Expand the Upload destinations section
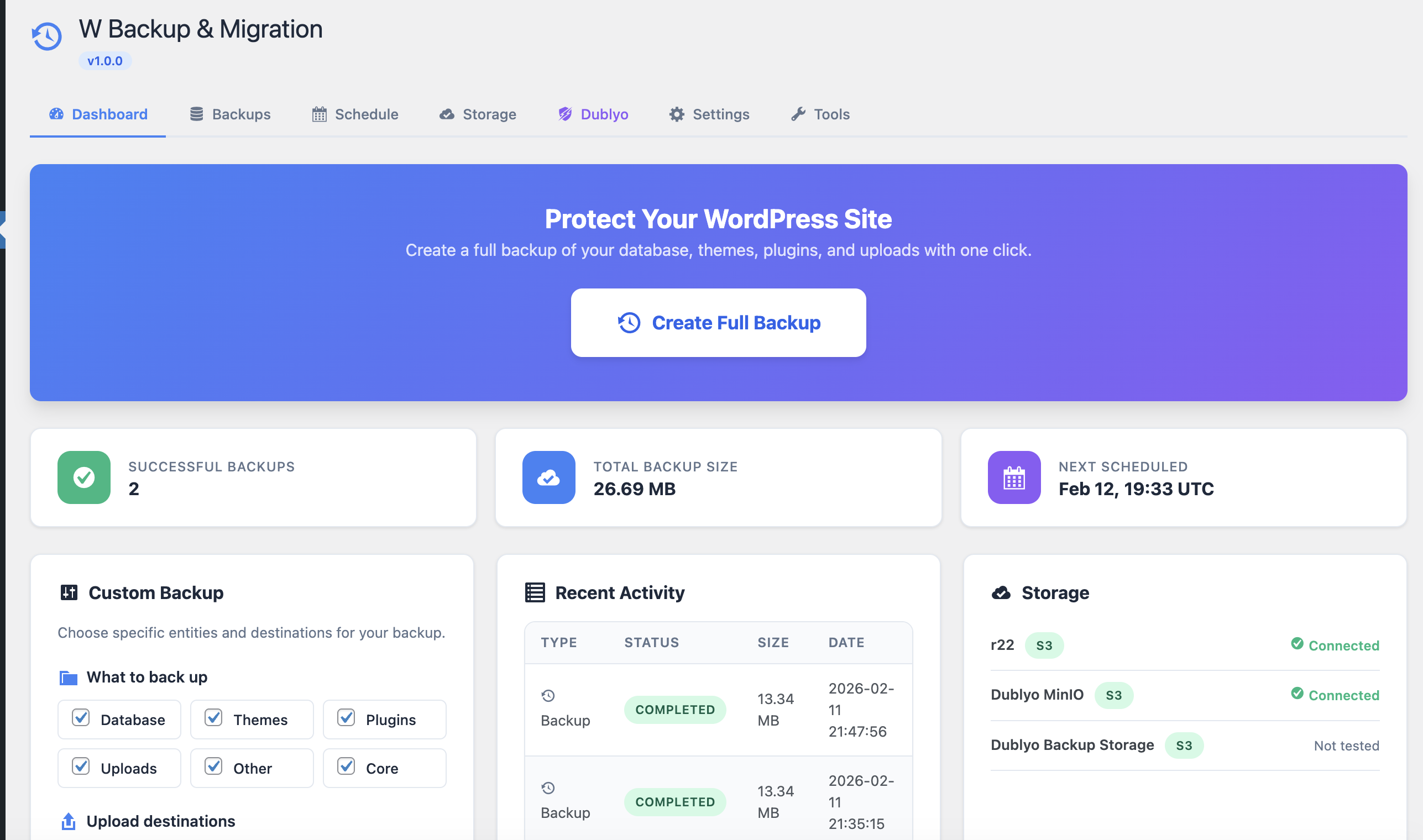Screen dimensions: 1423x840 [160, 821]
